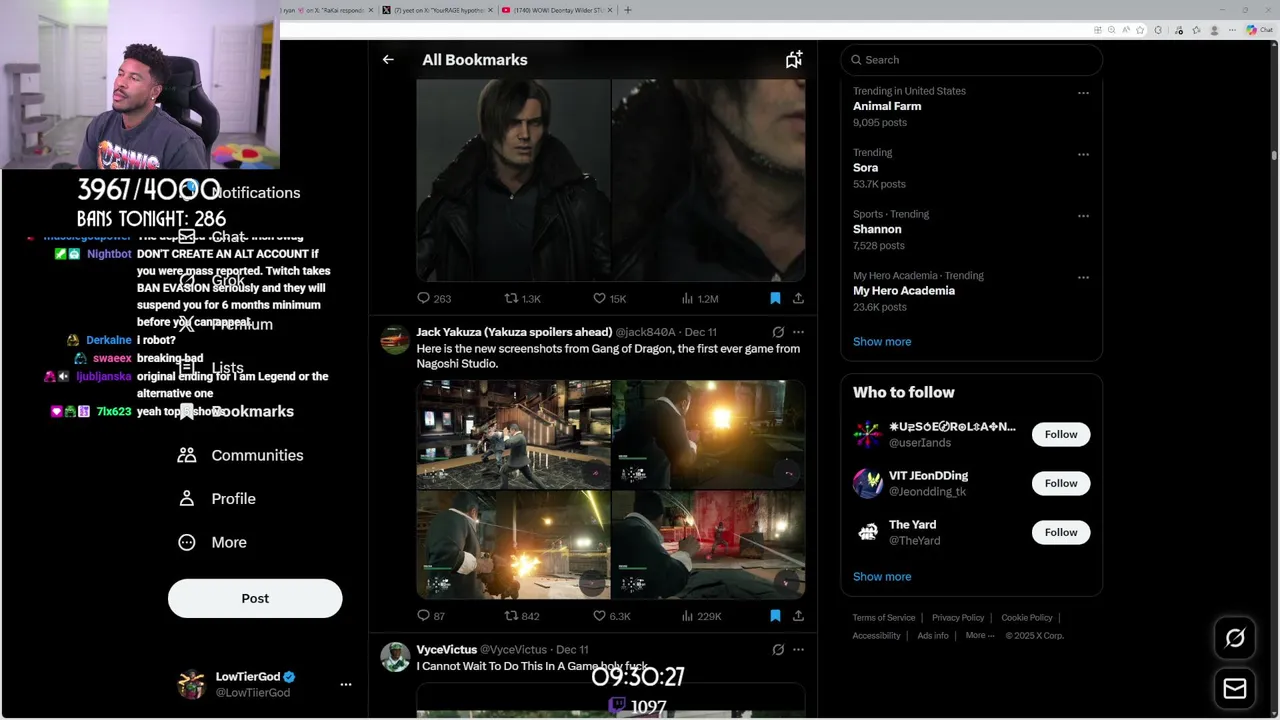Open the Cookie Policy link
1280x720 pixels.
click(x=1027, y=618)
